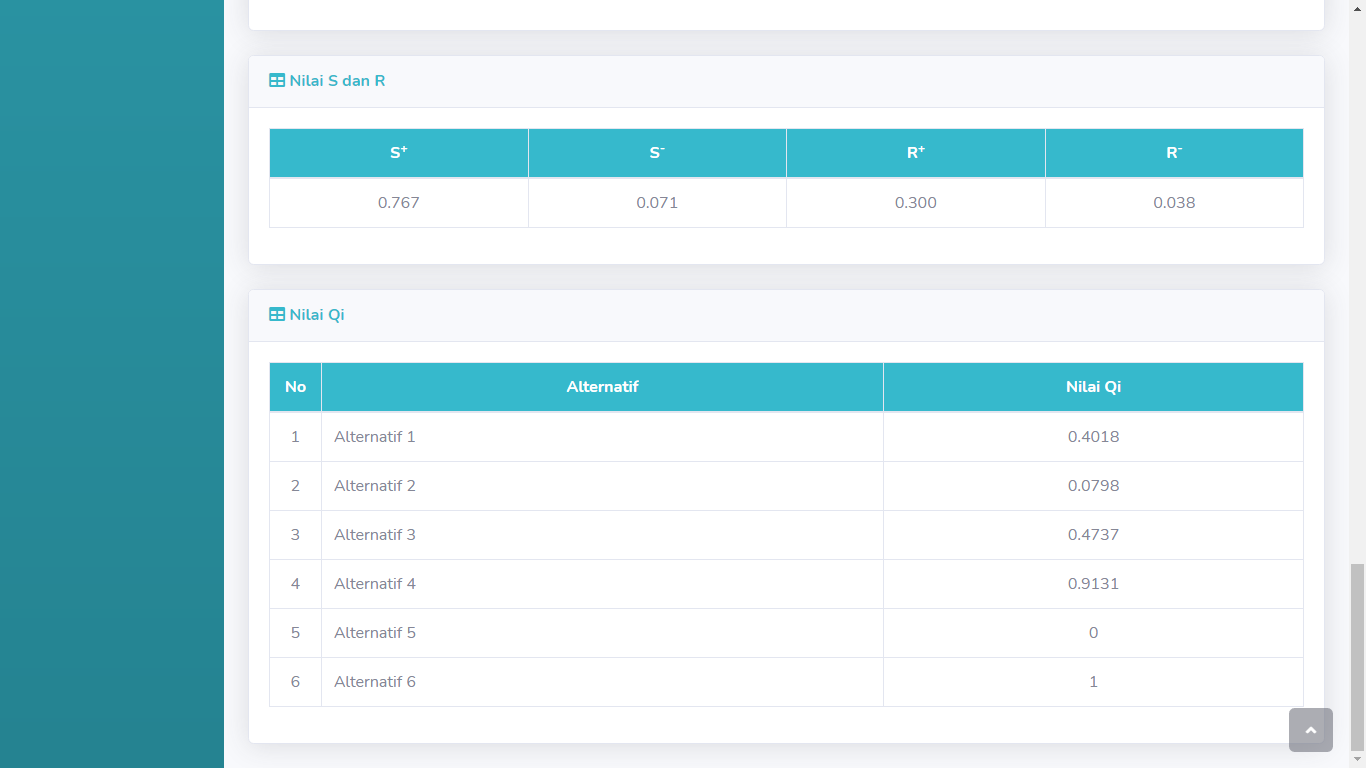The image size is (1366, 768).
Task: Select the value 0.038
Action: pyautogui.click(x=1174, y=202)
